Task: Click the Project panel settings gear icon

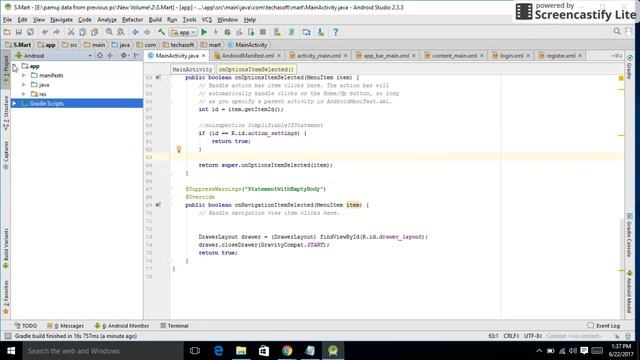Action: pyautogui.click(x=124, y=56)
